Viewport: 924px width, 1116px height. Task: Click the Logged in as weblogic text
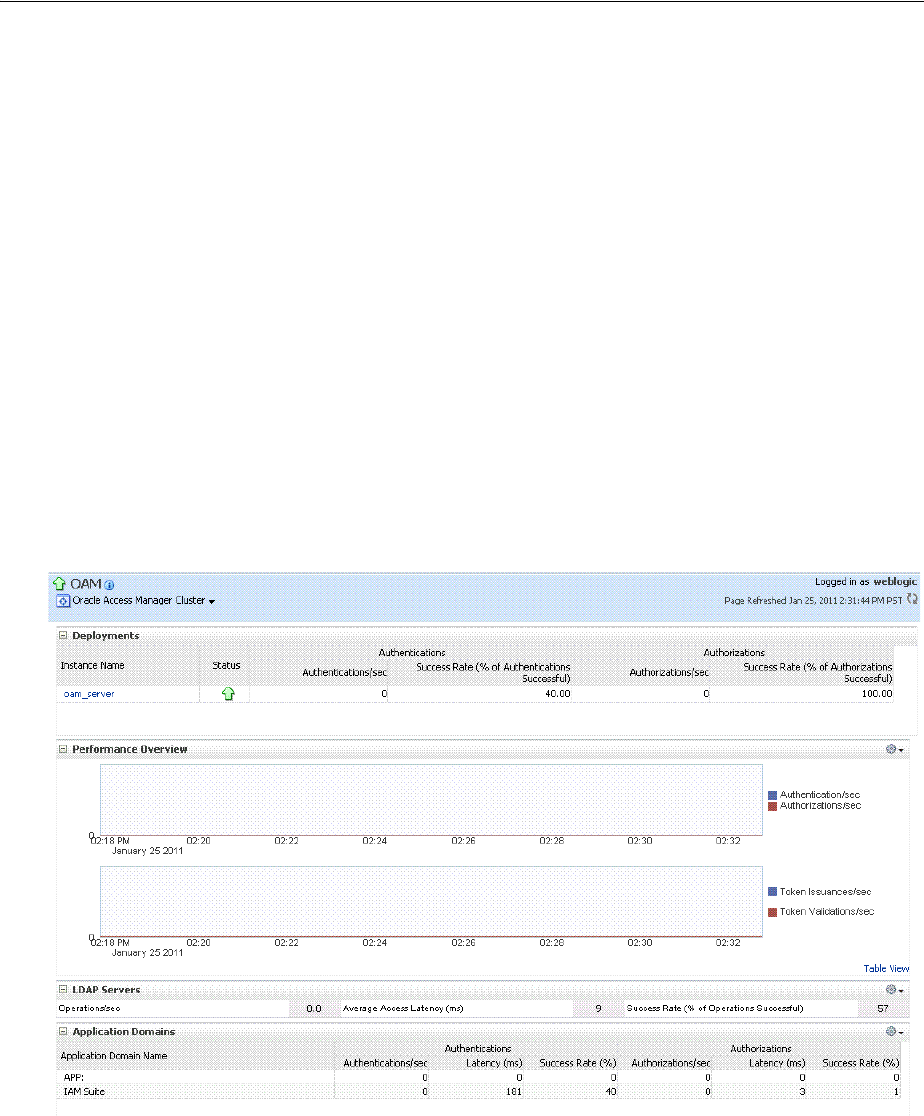click(866, 582)
